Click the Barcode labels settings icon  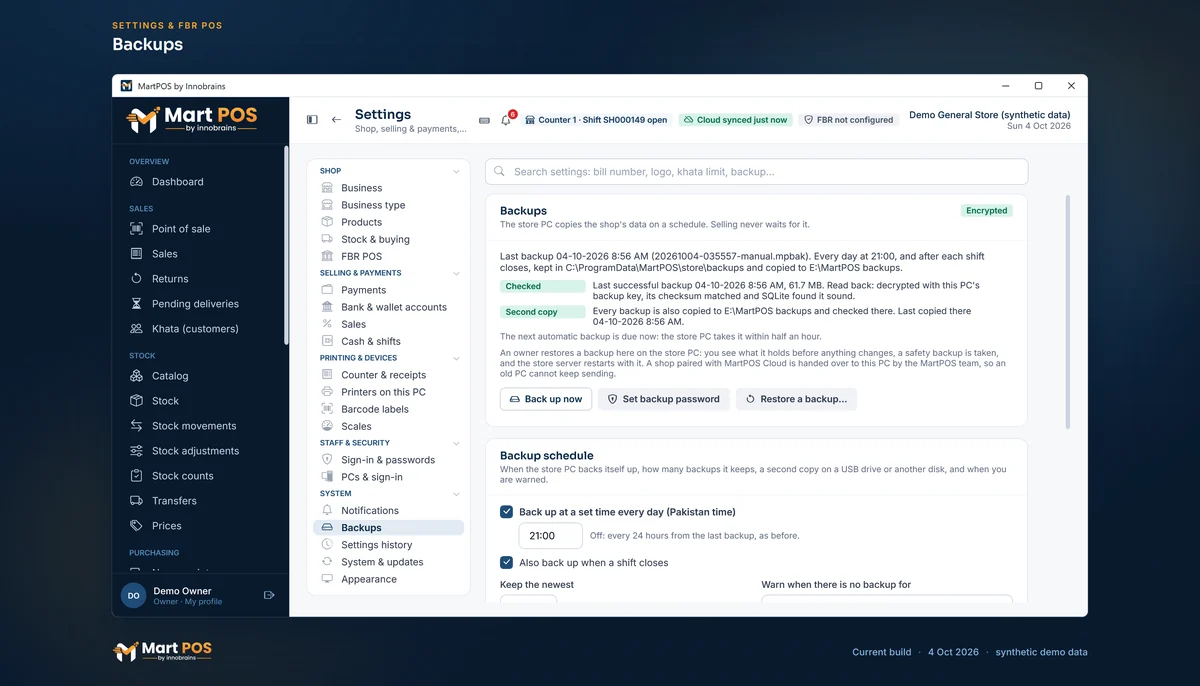coord(327,409)
